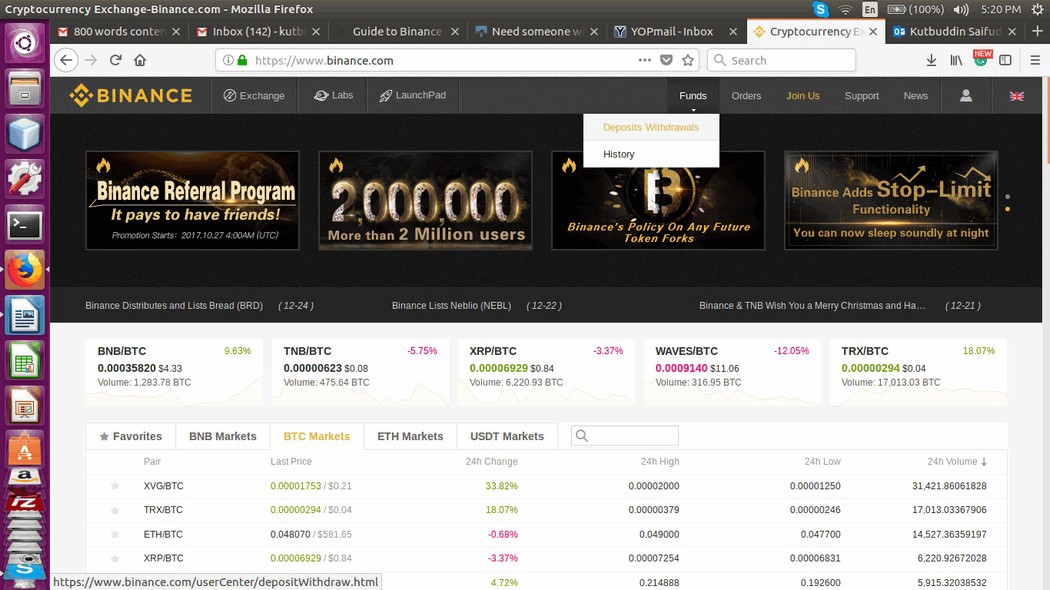Open the Firefox library icon

click(956, 60)
